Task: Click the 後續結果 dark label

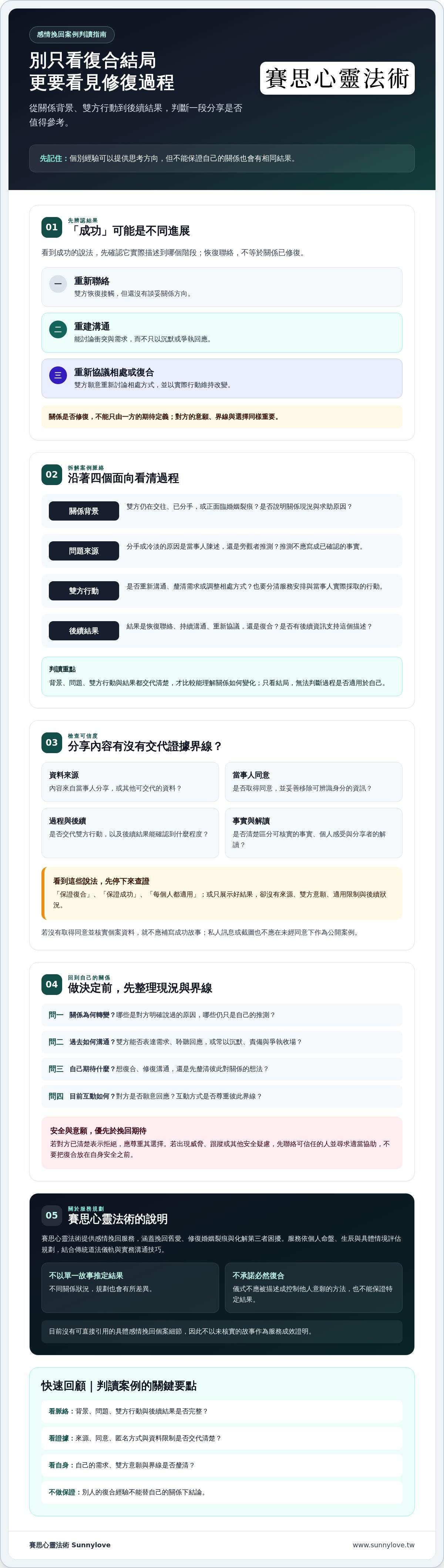Action: pos(84,631)
